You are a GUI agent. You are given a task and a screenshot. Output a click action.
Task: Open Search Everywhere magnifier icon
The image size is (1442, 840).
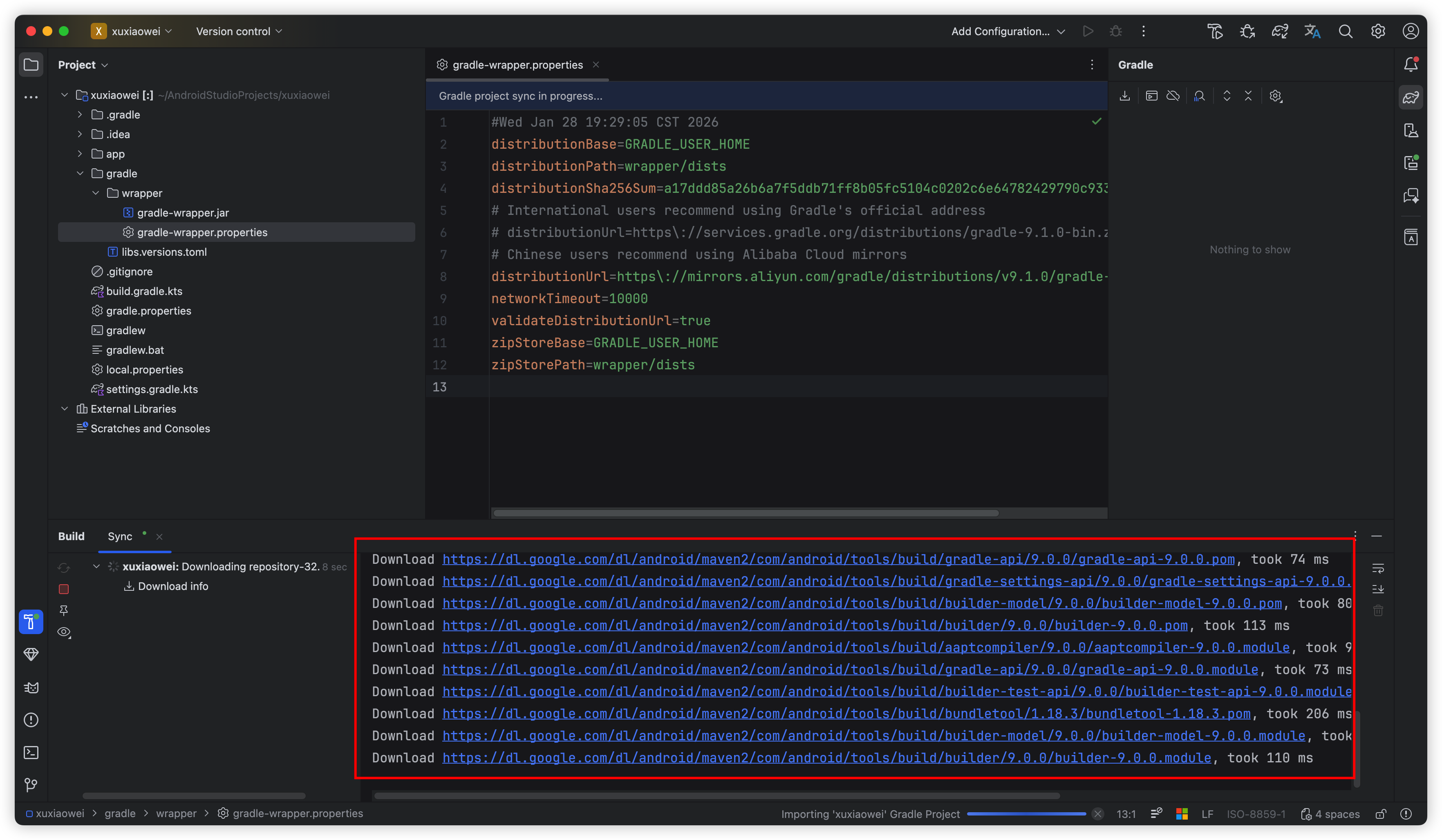[1345, 31]
